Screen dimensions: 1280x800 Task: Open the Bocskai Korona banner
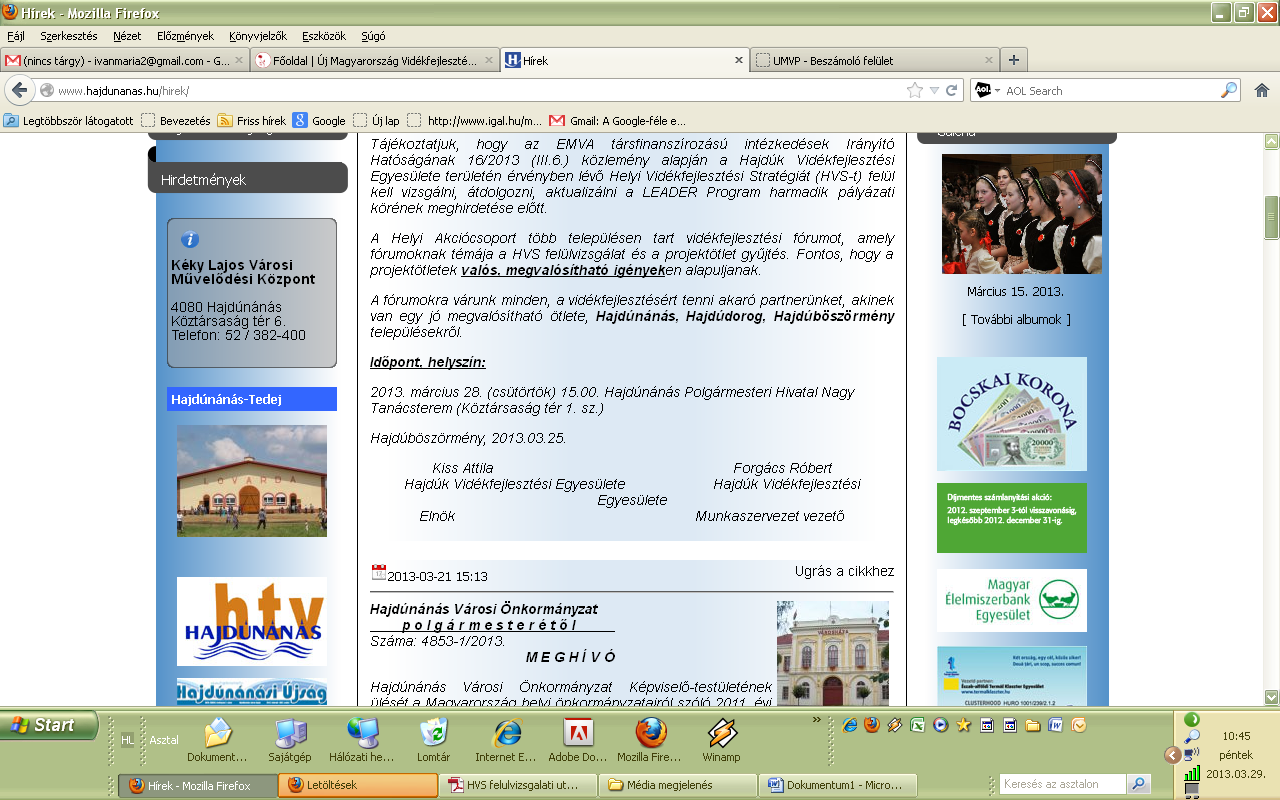(x=1012, y=414)
